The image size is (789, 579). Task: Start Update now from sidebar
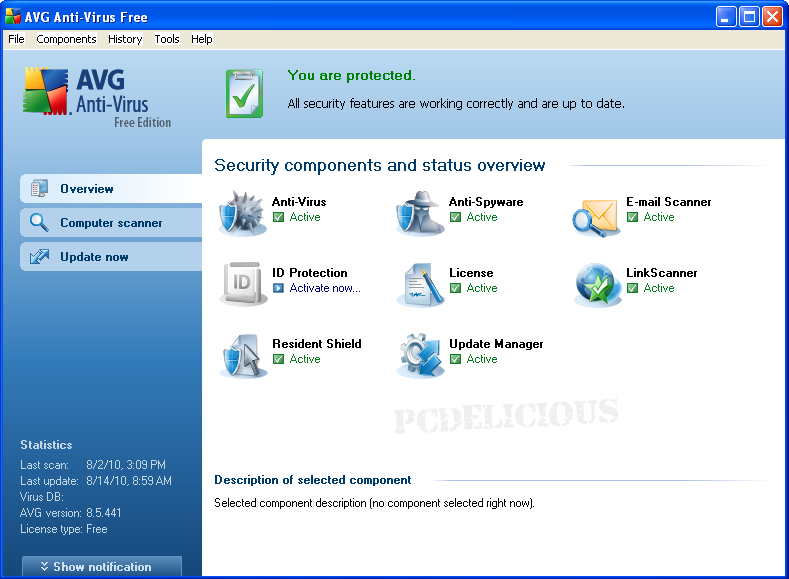click(111, 257)
